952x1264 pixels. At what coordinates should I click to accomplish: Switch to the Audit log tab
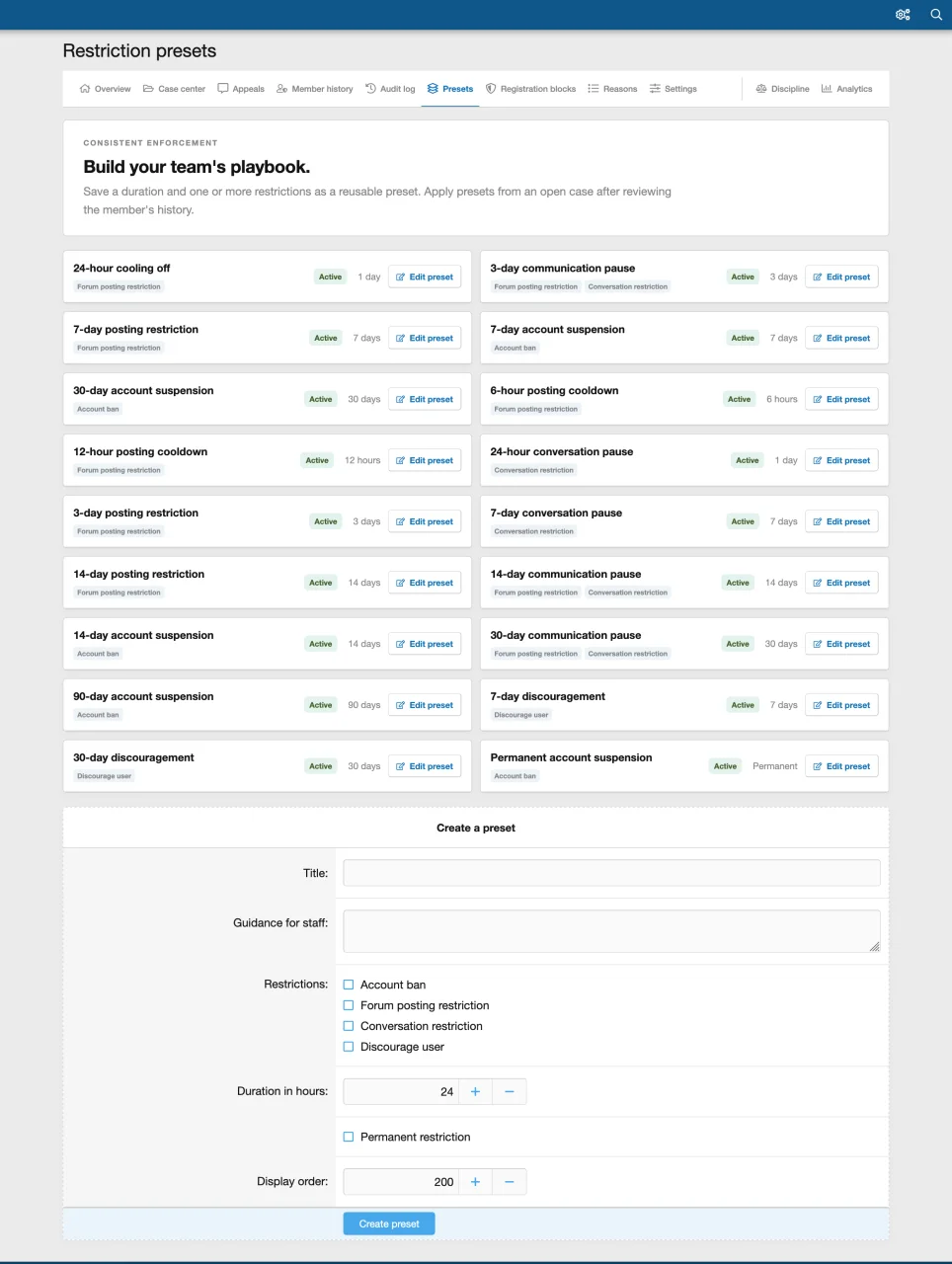[x=390, y=89]
